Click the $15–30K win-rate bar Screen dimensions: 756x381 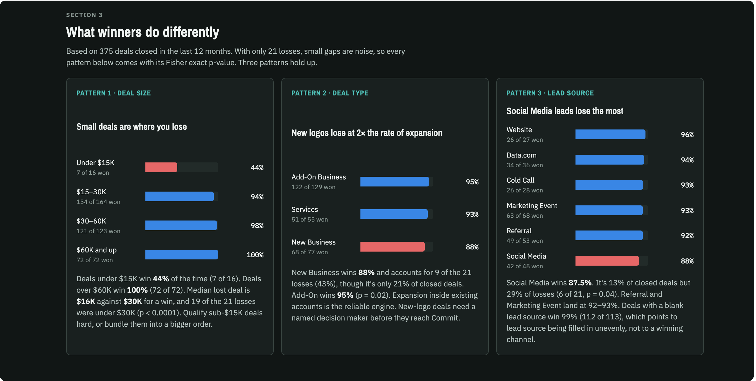(x=181, y=196)
